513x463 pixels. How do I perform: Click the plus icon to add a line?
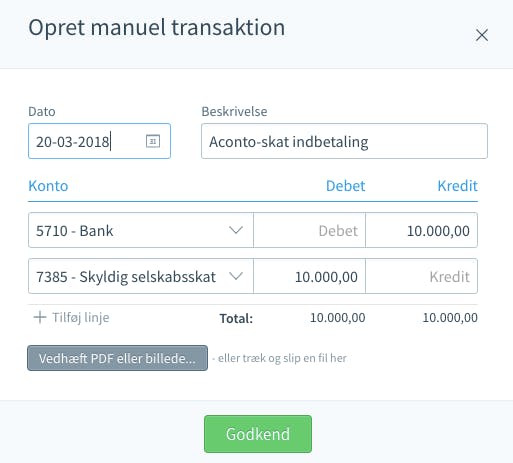tap(40, 317)
